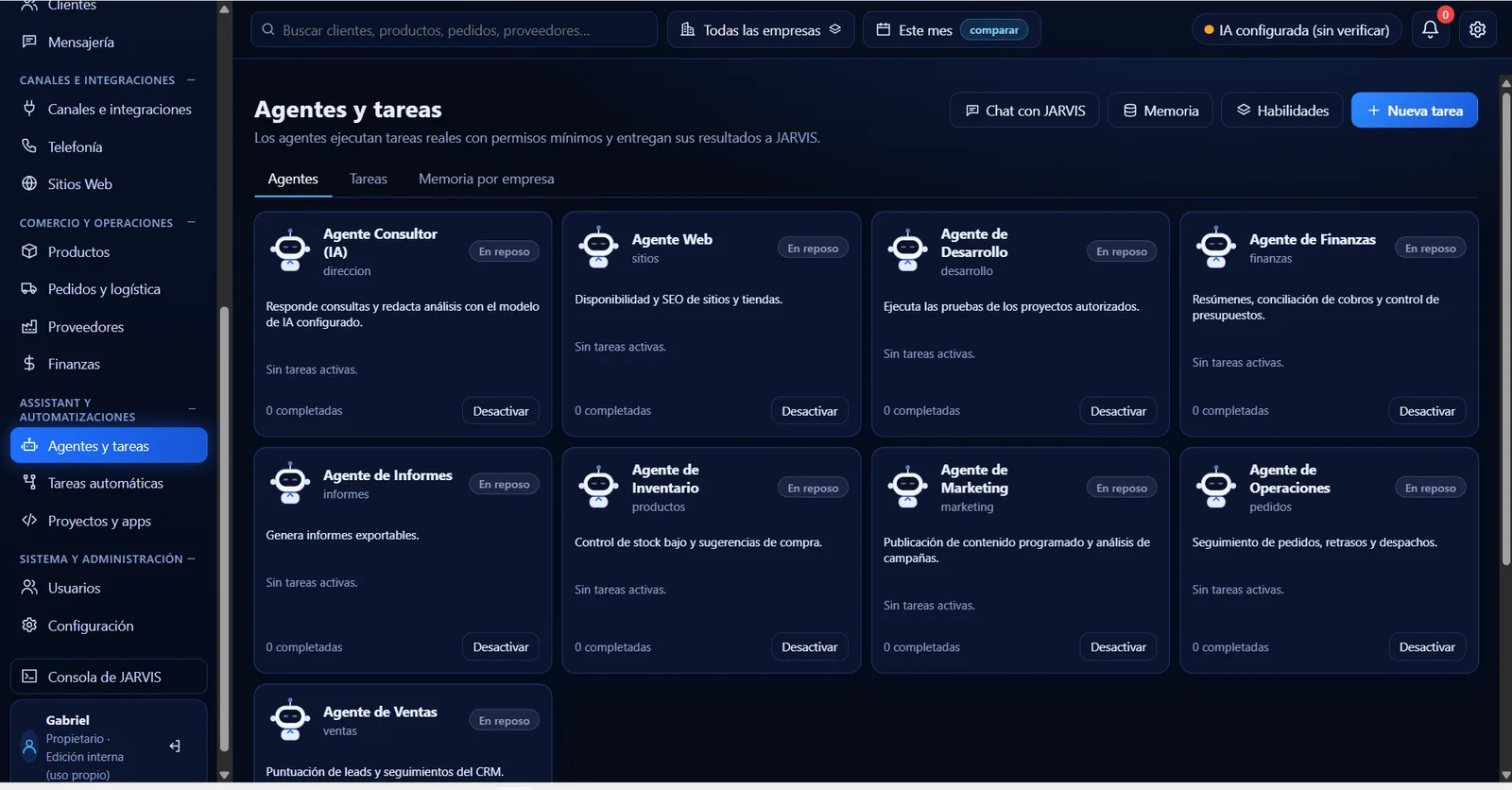Open Habilidades panel

point(1282,111)
